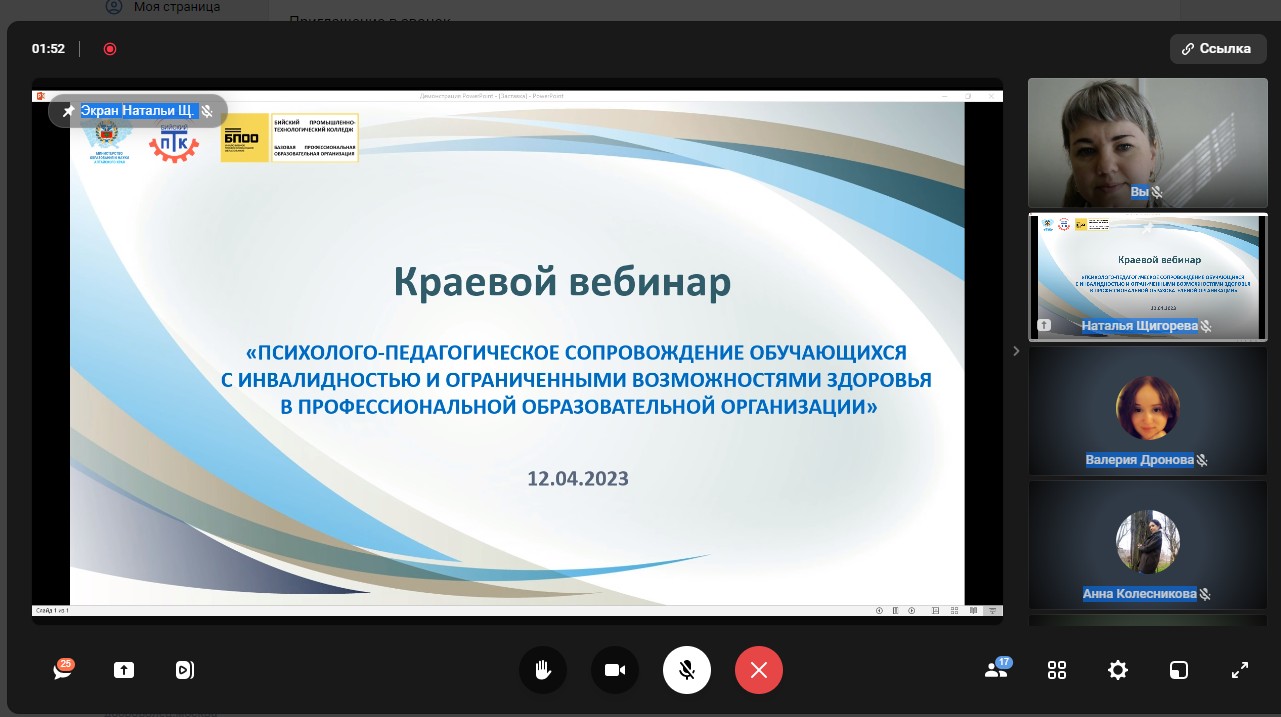Click Валерия Дронова's round avatar
This screenshot has height=717, width=1281.
coord(1147,408)
